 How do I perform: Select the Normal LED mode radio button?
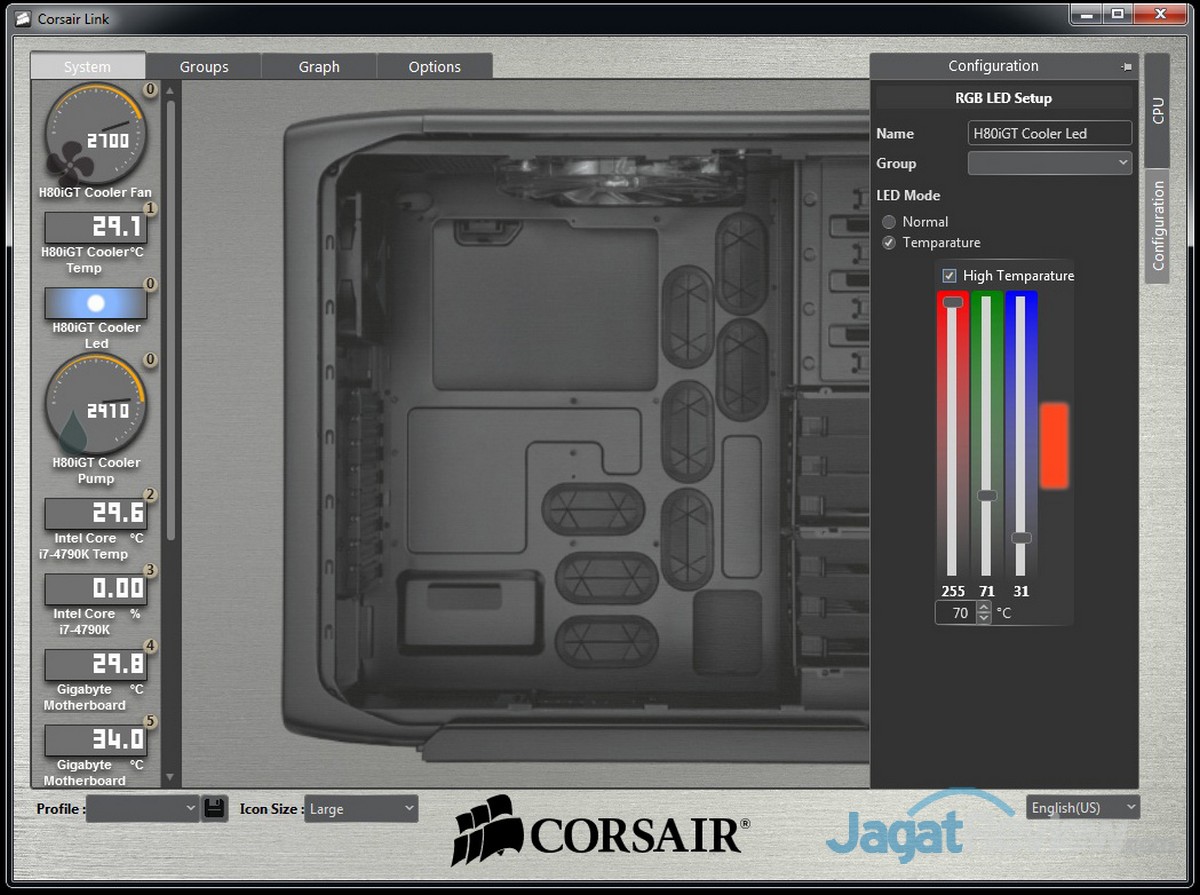888,222
